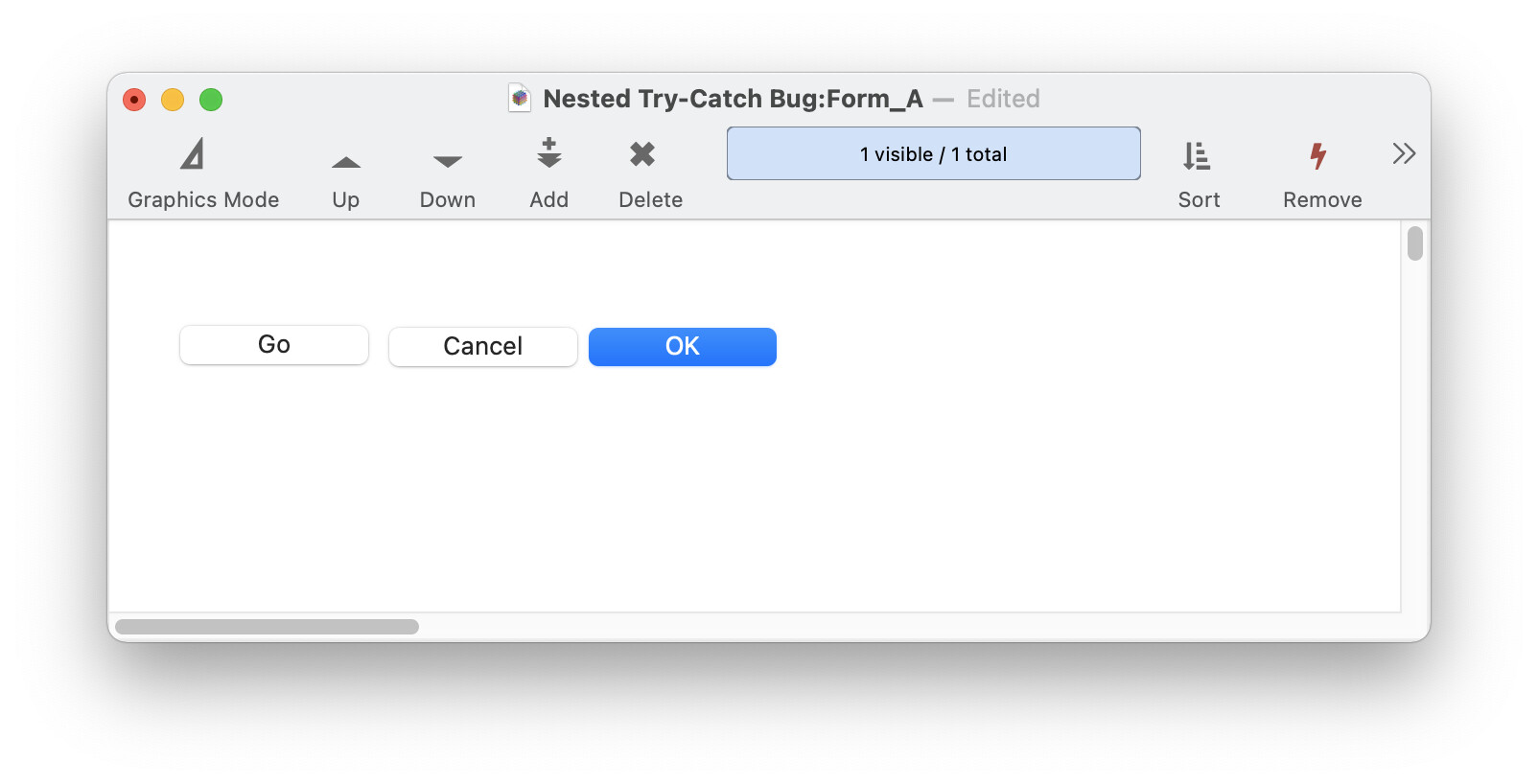
Task: Confirm with the blue OK button
Action: click(683, 347)
